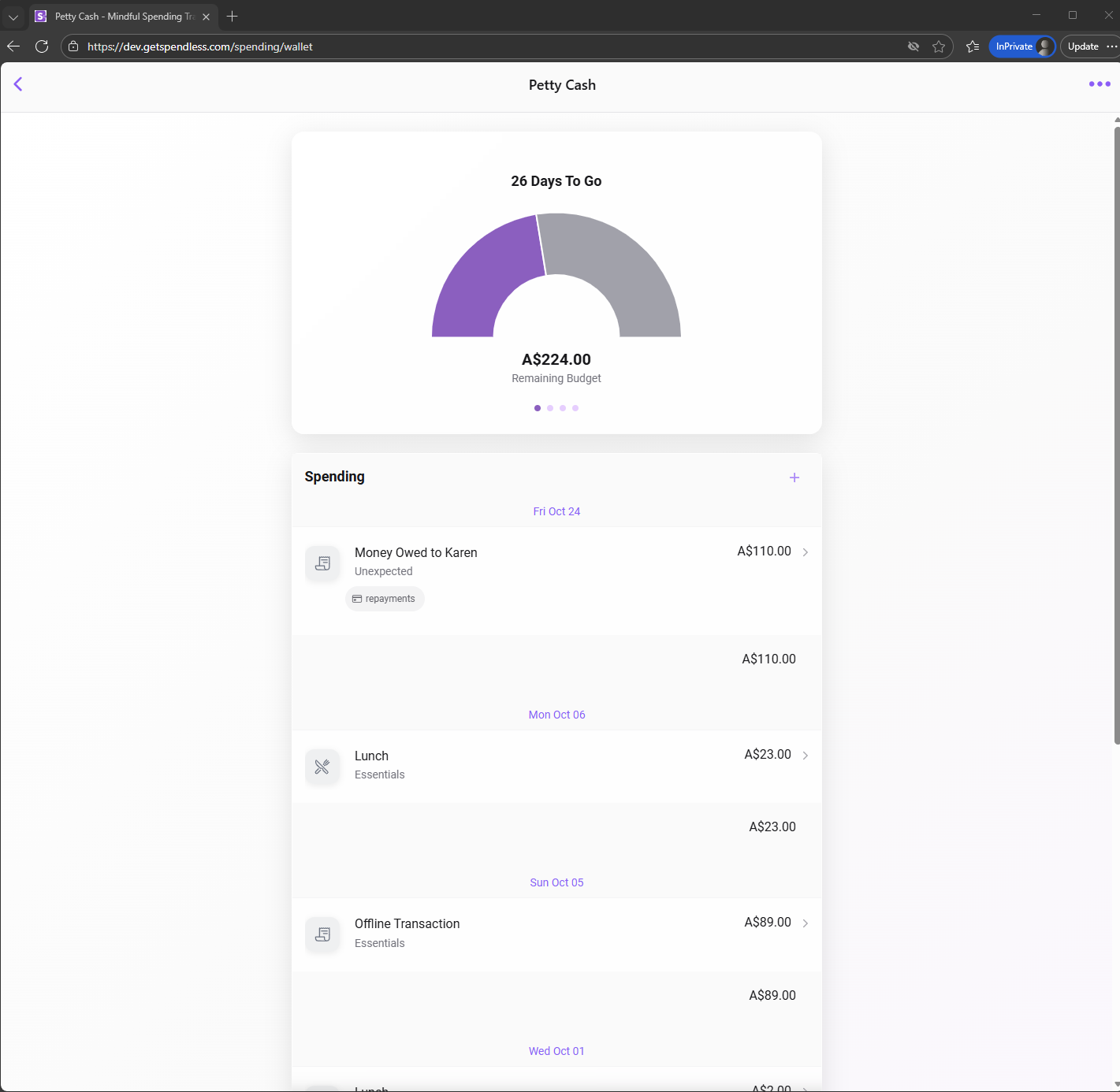Image resolution: width=1120 pixels, height=1092 pixels.
Task: Click the receipt icon beside Money Owed to Karen
Action: pyautogui.click(x=323, y=563)
